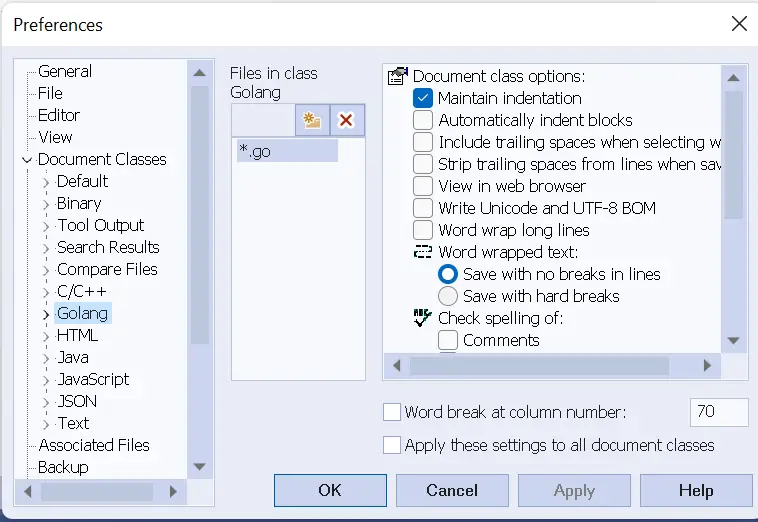Open the View preferences category

coord(55,137)
